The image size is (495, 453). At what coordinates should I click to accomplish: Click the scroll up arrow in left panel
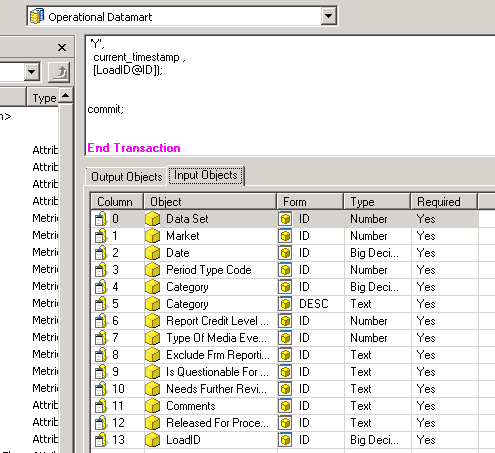tap(66, 96)
